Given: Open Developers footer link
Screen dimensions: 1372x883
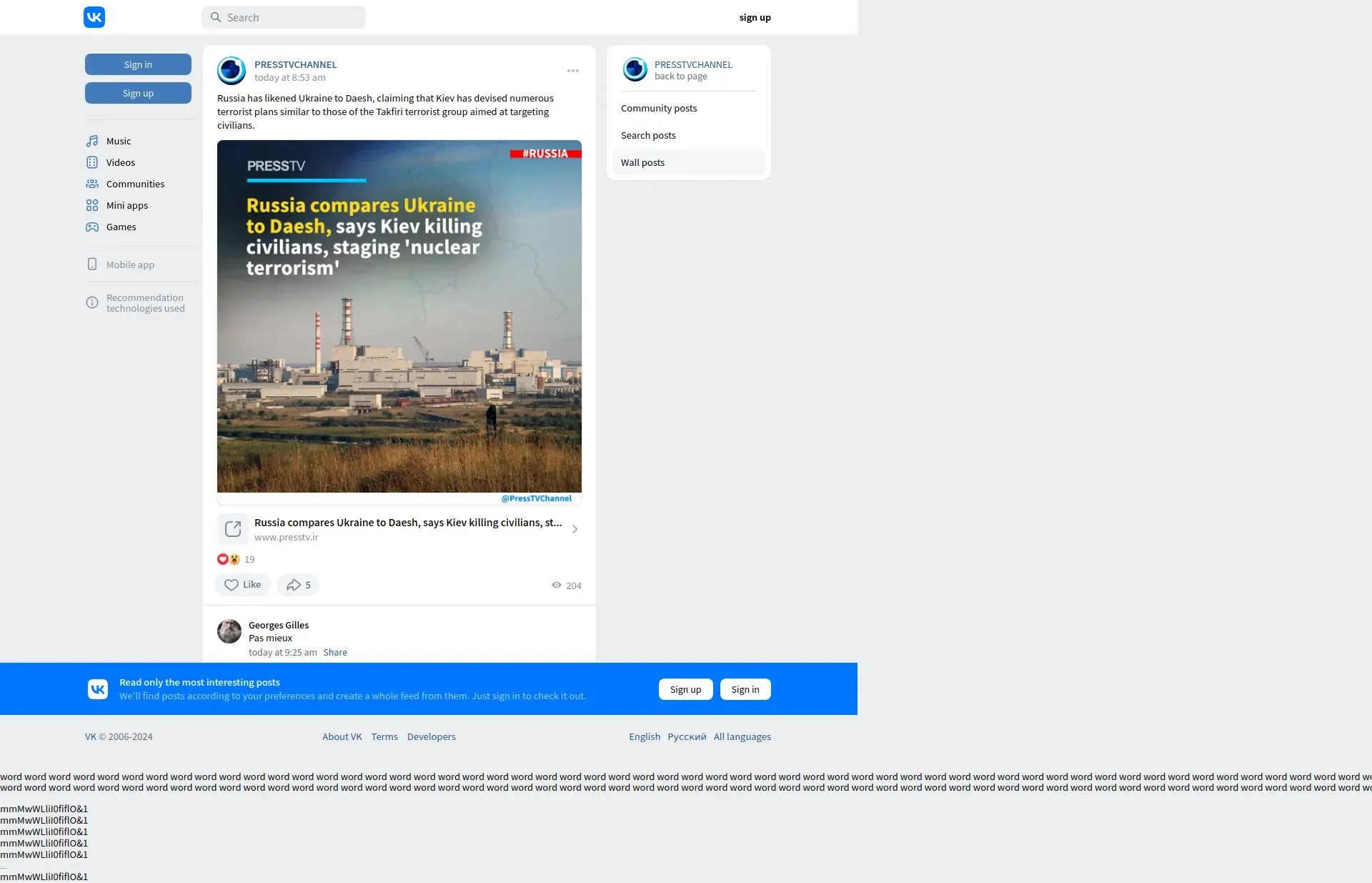Looking at the screenshot, I should pos(432,736).
